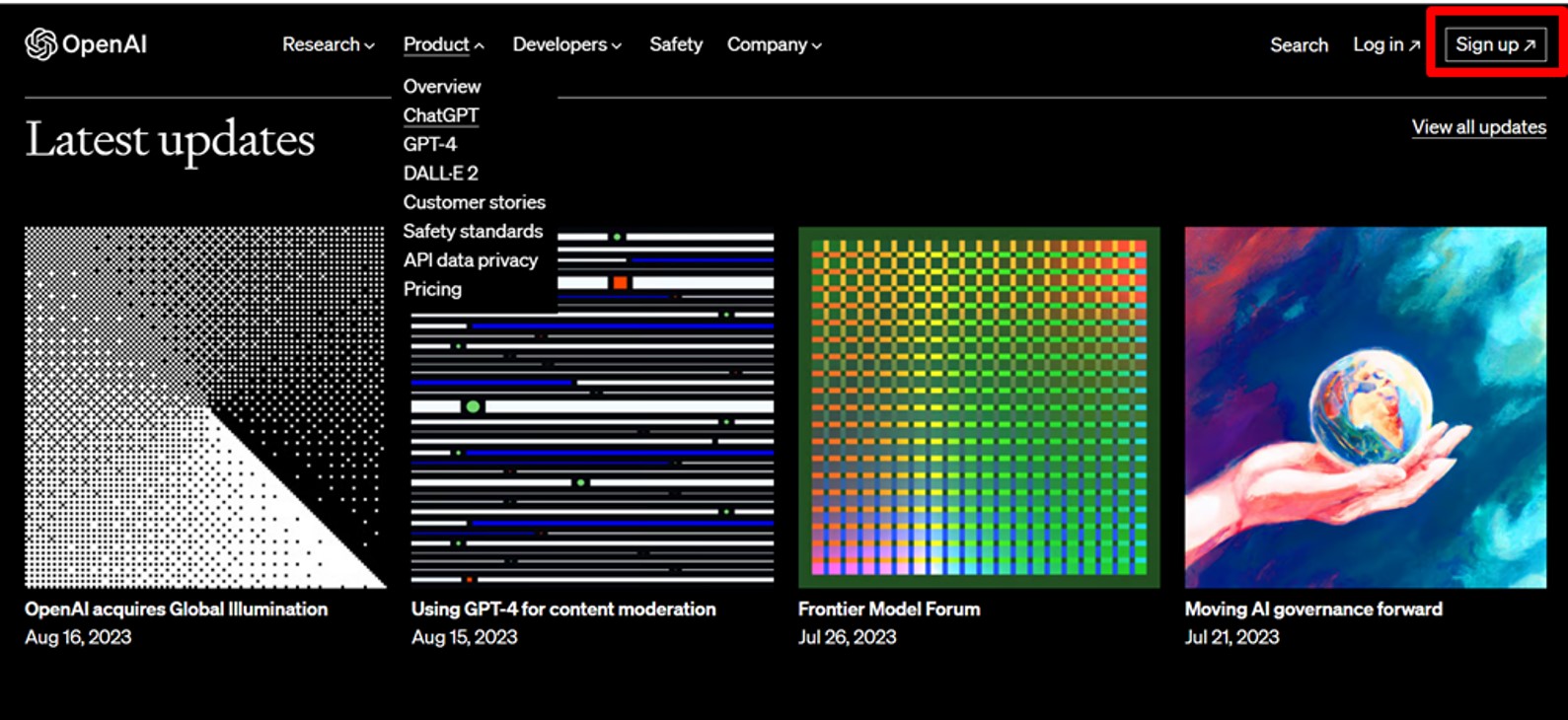Image resolution: width=1568 pixels, height=720 pixels.
Task: Click the Log in link
Action: (1385, 44)
